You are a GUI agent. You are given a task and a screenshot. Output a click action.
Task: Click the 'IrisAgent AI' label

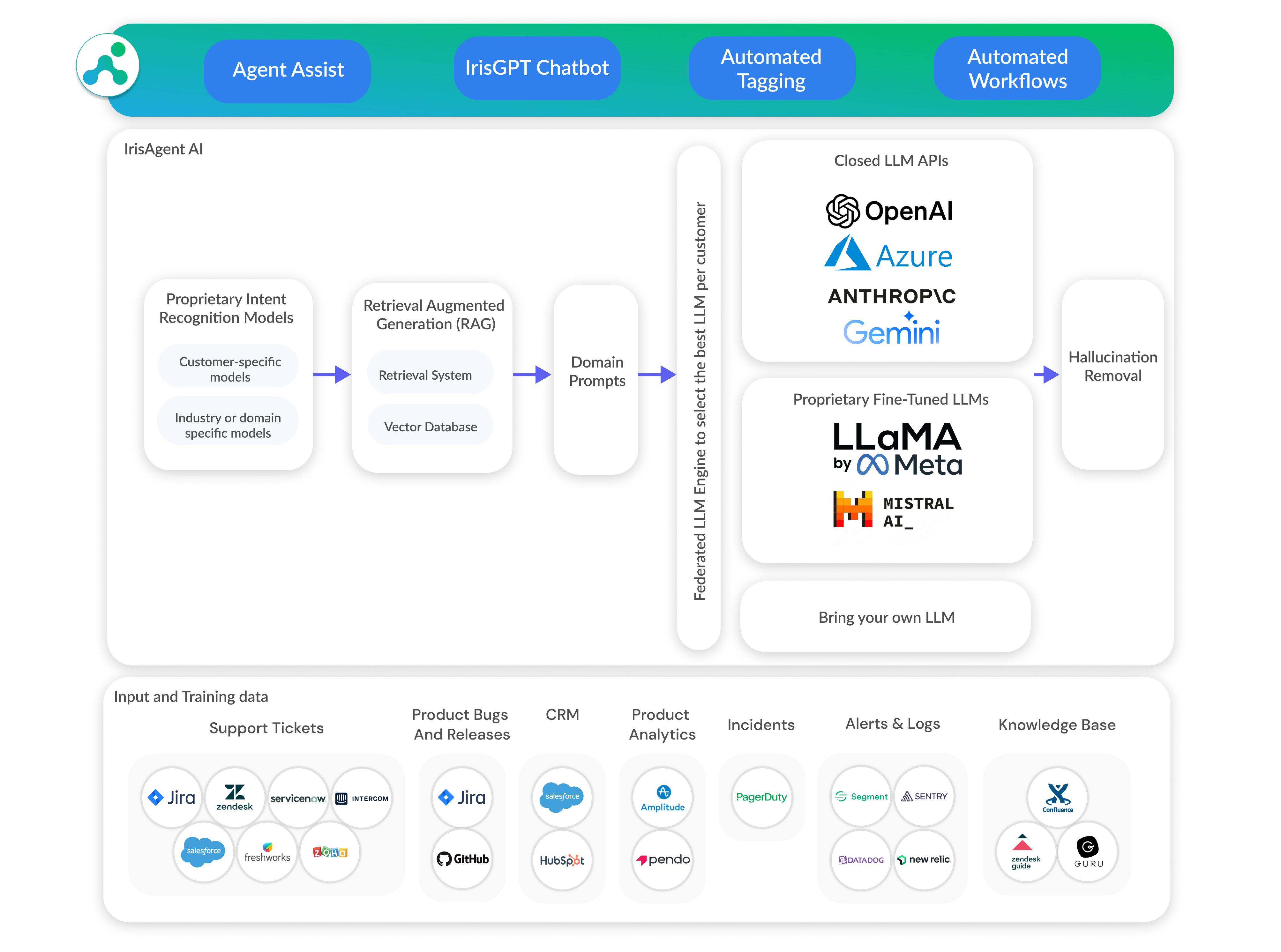coord(163,149)
